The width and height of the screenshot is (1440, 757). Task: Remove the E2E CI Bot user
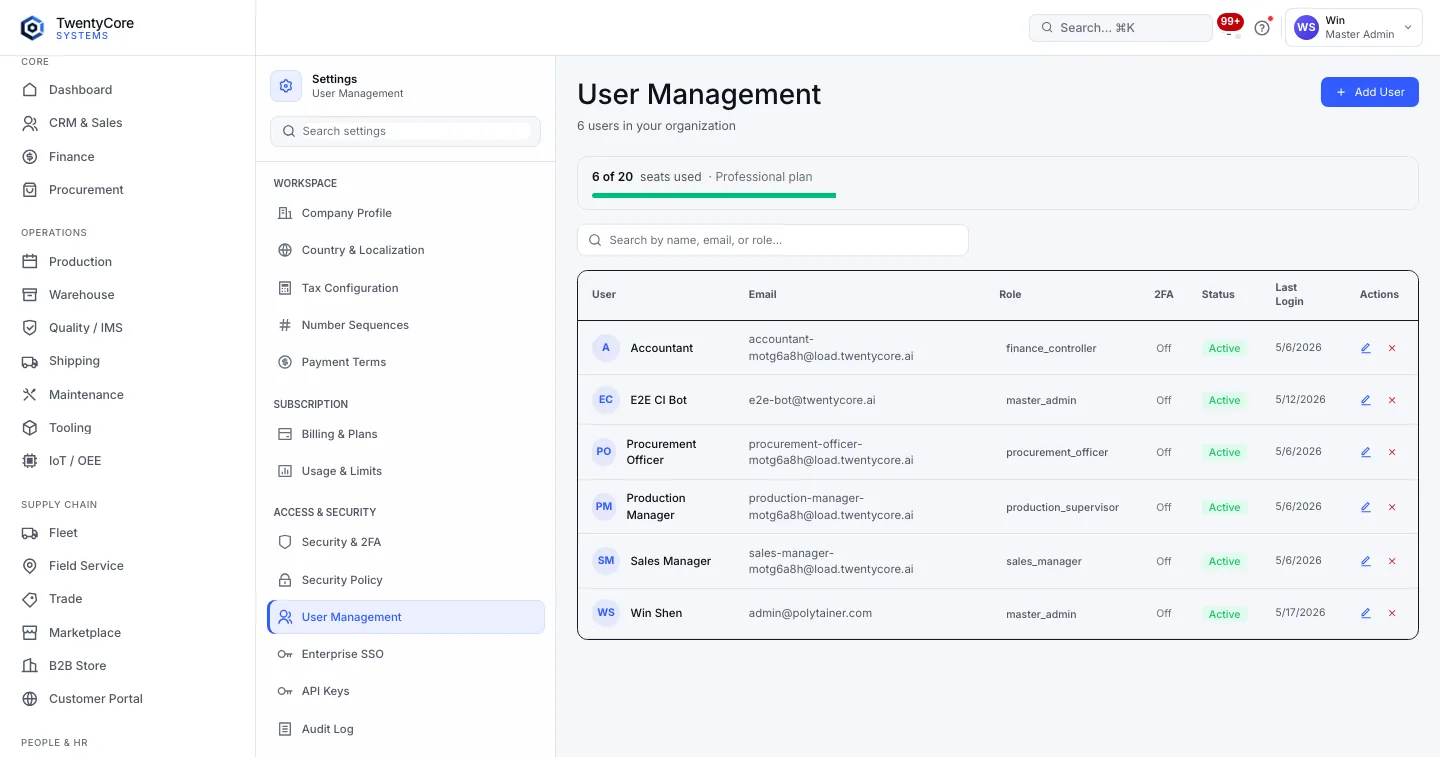1392,400
